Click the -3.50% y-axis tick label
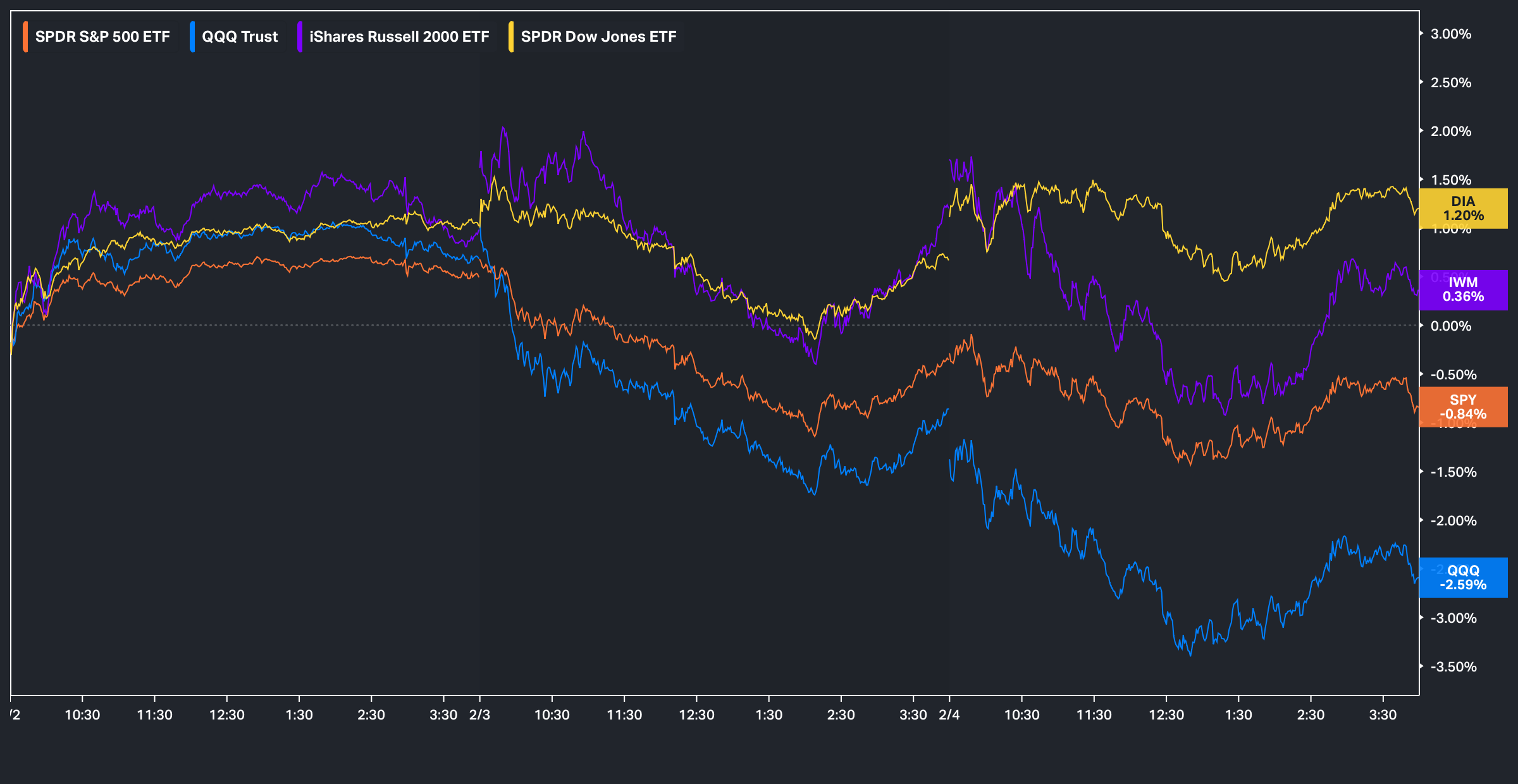 pos(1453,666)
